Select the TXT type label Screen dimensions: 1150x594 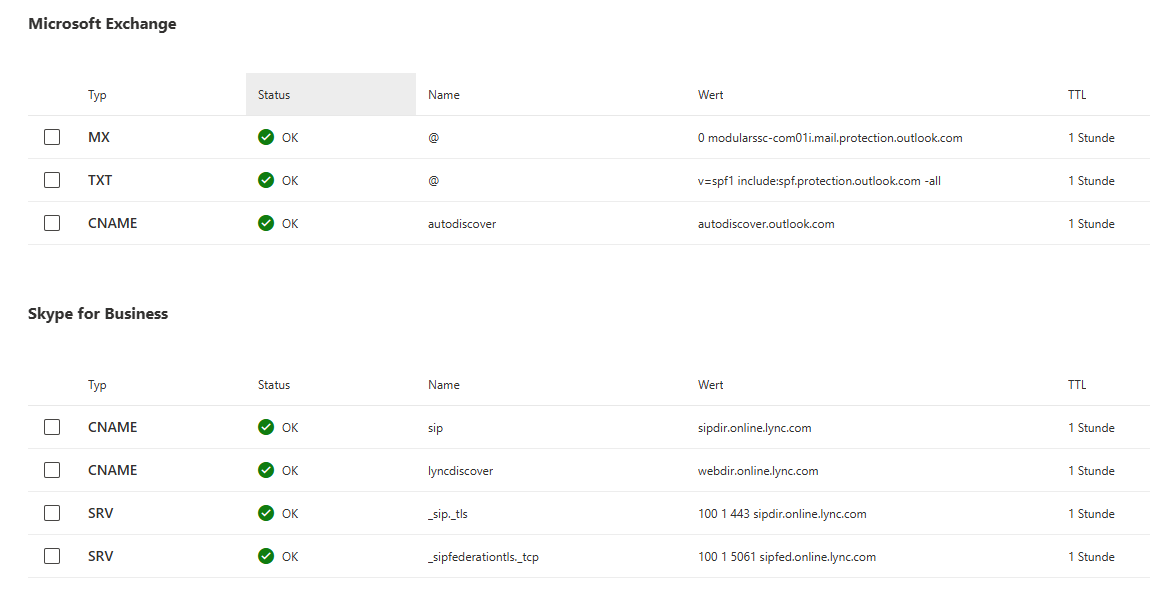pyautogui.click(x=100, y=180)
